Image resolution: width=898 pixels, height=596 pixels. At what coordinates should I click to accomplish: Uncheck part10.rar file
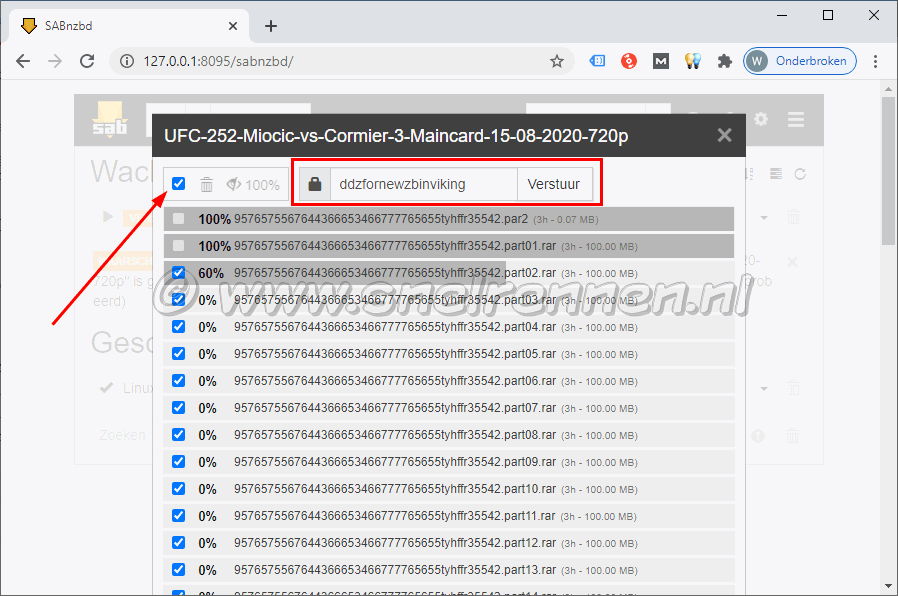coord(179,489)
